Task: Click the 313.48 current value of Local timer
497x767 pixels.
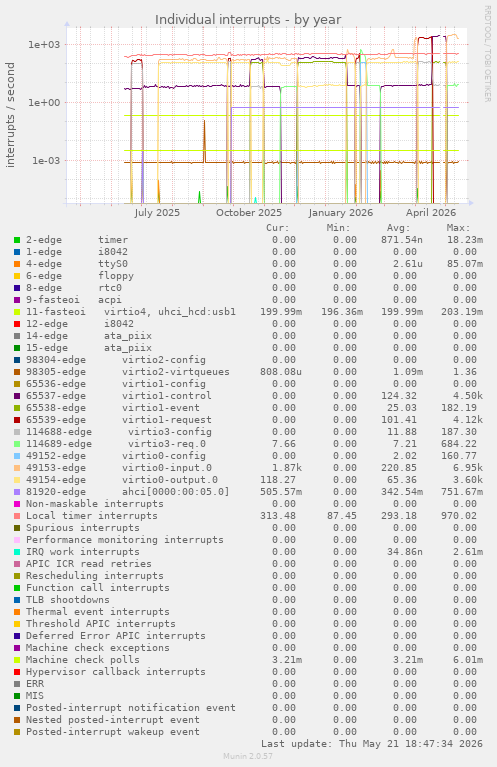Action: [x=278, y=516]
